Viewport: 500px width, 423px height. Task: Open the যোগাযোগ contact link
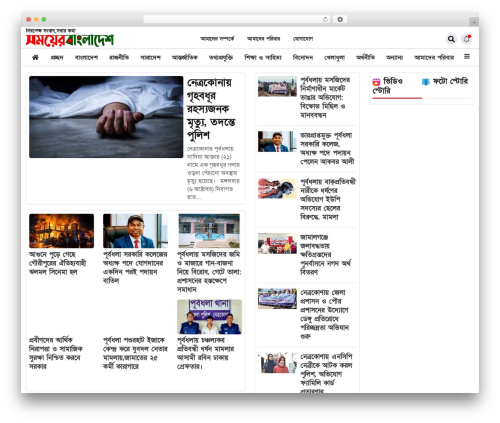(x=303, y=39)
